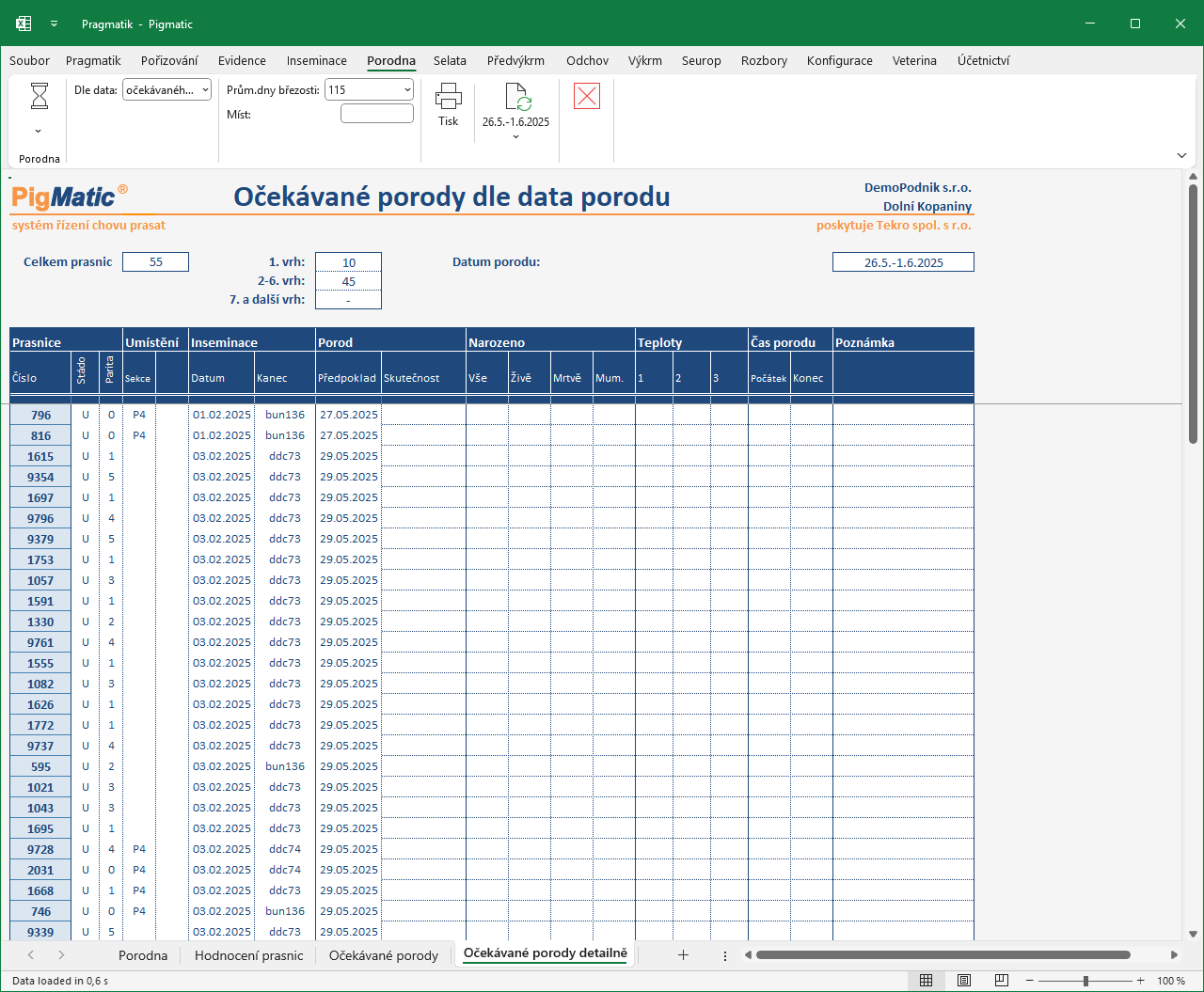Click the zoom in plus icon
The height and width of the screenshot is (992, 1204).
pos(1141,981)
